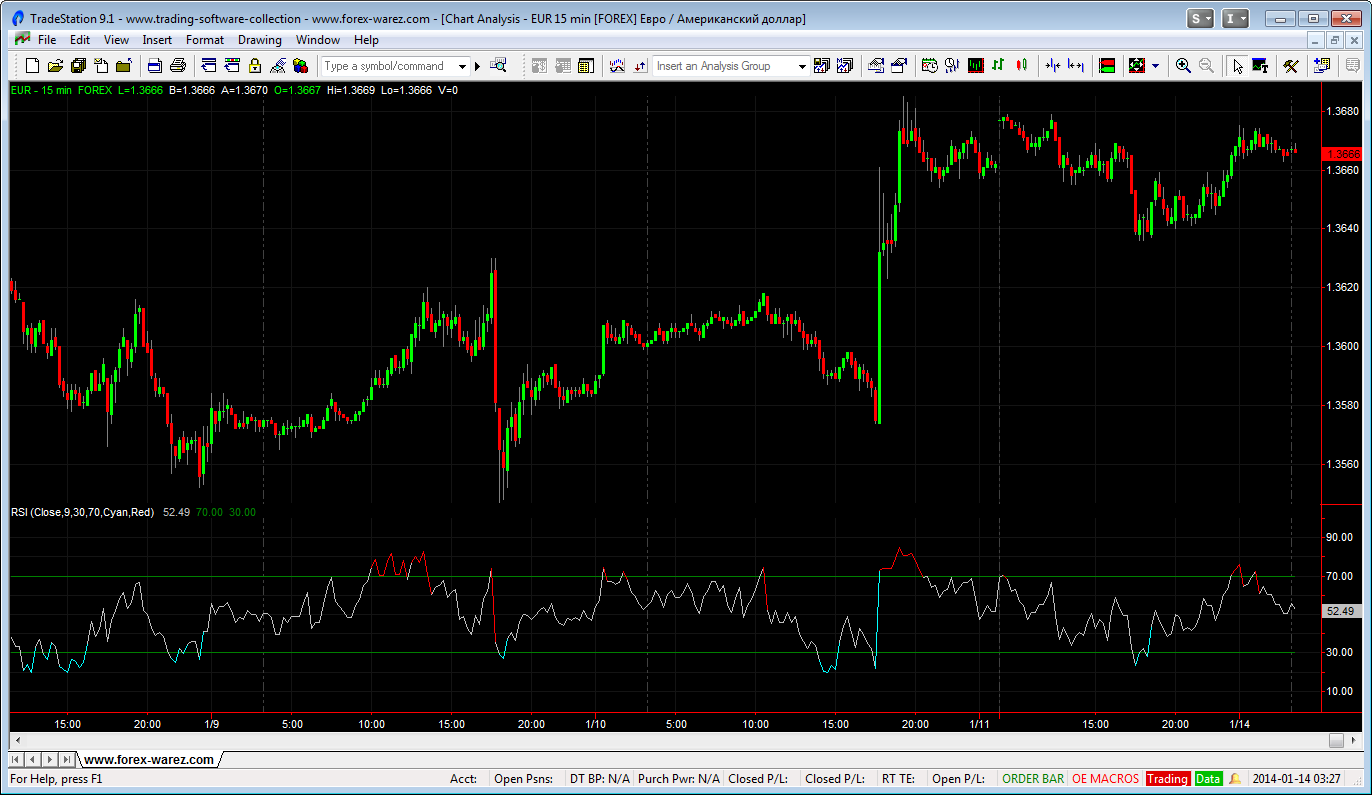Click the green Data status button
The width and height of the screenshot is (1372, 795).
point(1208,779)
